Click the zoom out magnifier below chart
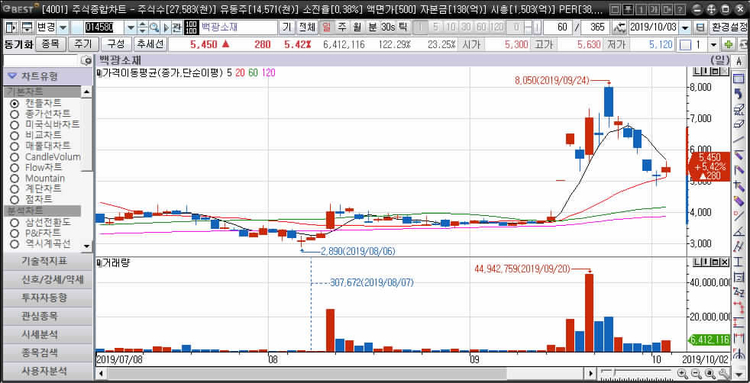This screenshot has height=383, width=750. [696, 373]
